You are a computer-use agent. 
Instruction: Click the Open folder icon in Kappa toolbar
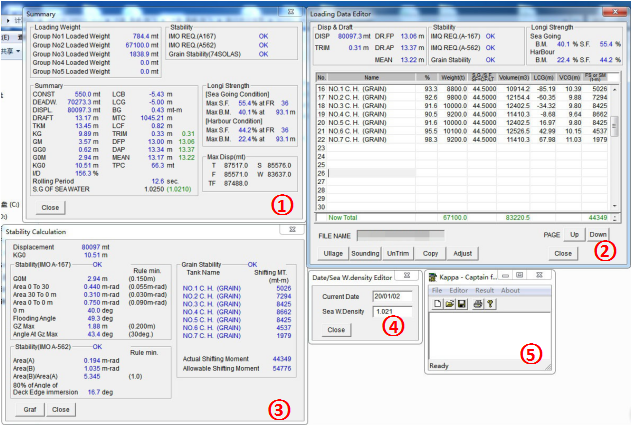tap(450, 304)
